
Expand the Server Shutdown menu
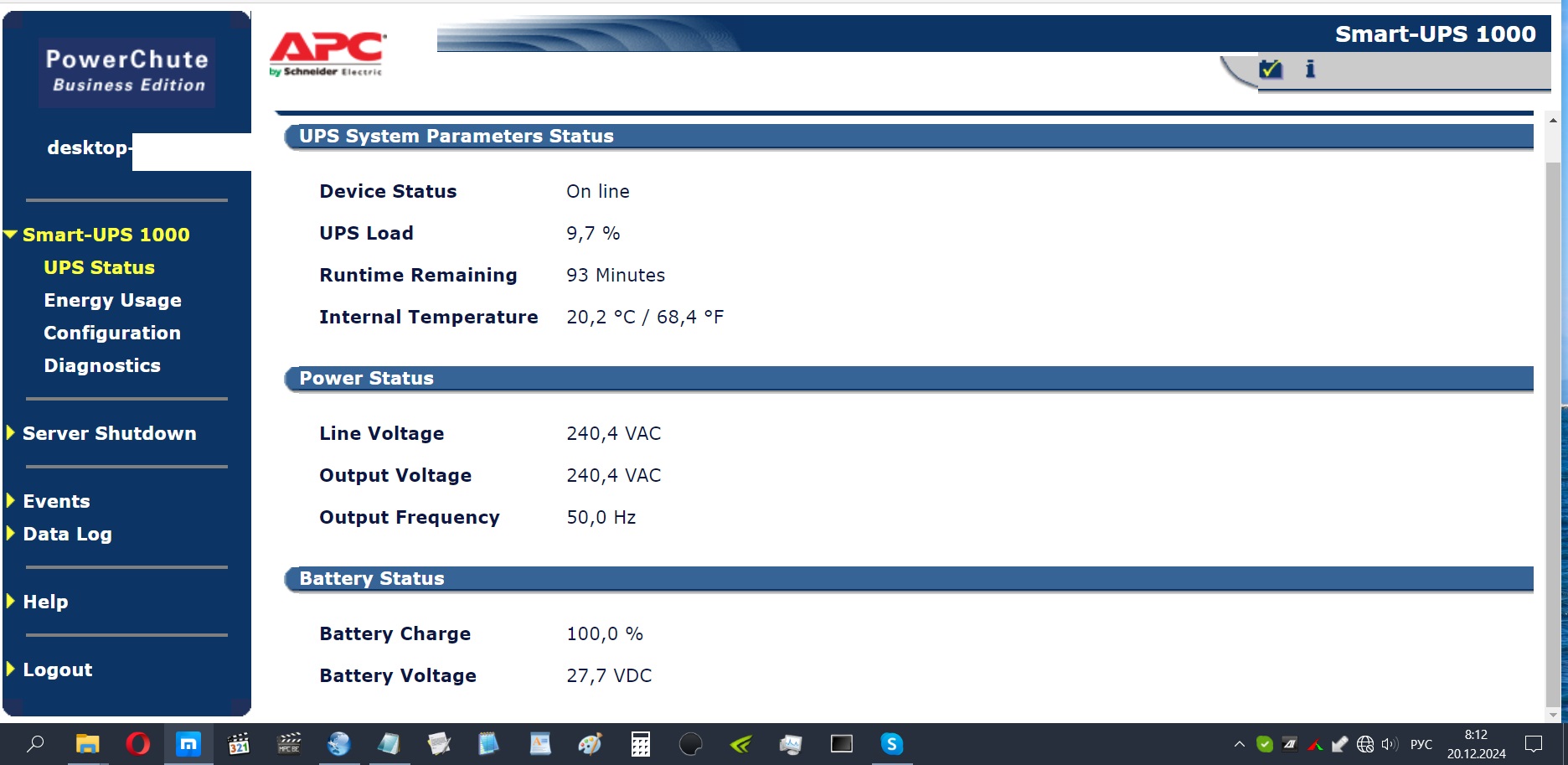click(x=11, y=433)
